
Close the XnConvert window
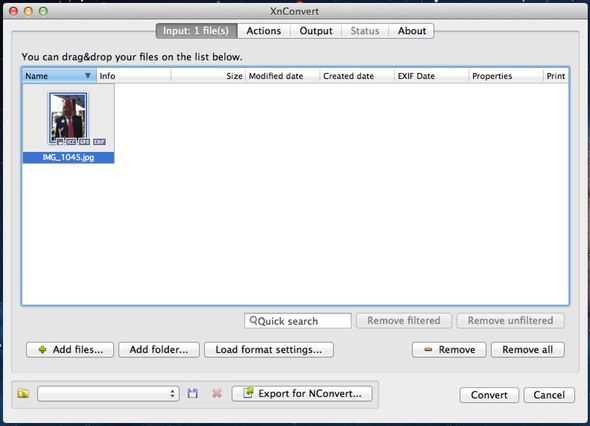[14, 11]
